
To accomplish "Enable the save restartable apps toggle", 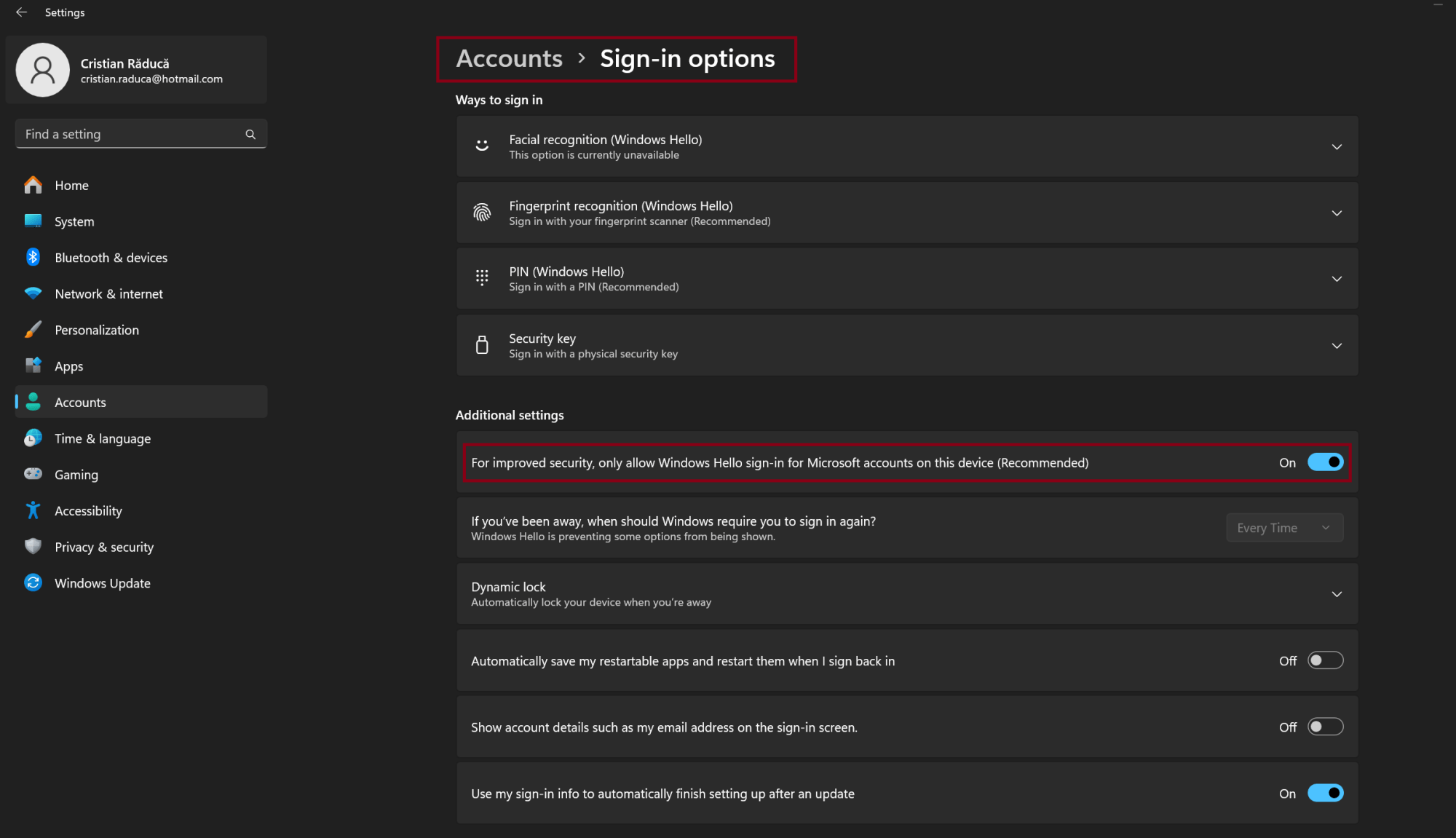I will (1325, 661).
